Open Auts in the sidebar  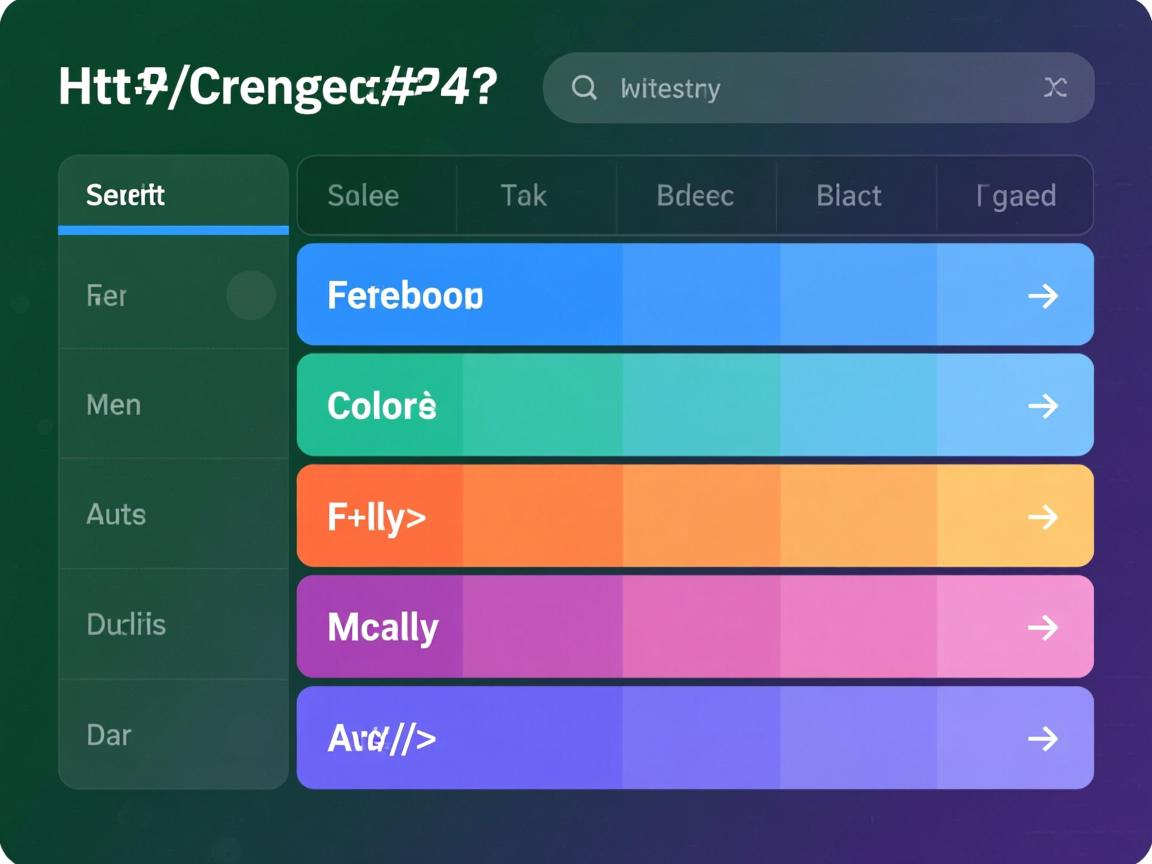[116, 515]
